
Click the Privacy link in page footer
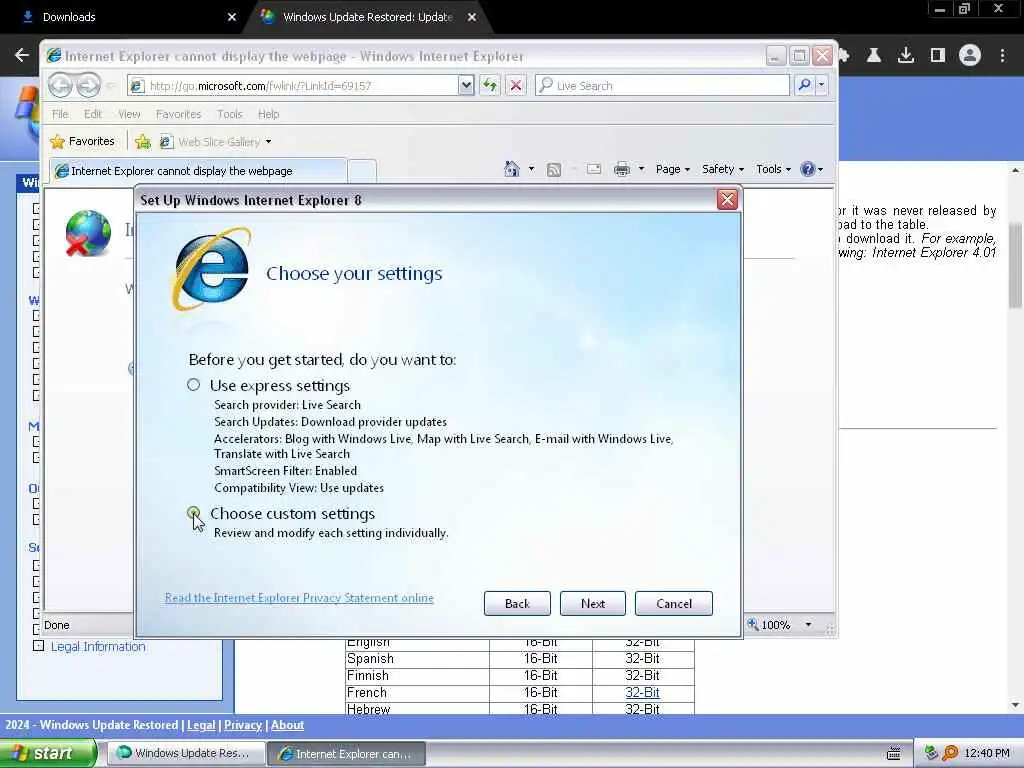pyautogui.click(x=242, y=725)
